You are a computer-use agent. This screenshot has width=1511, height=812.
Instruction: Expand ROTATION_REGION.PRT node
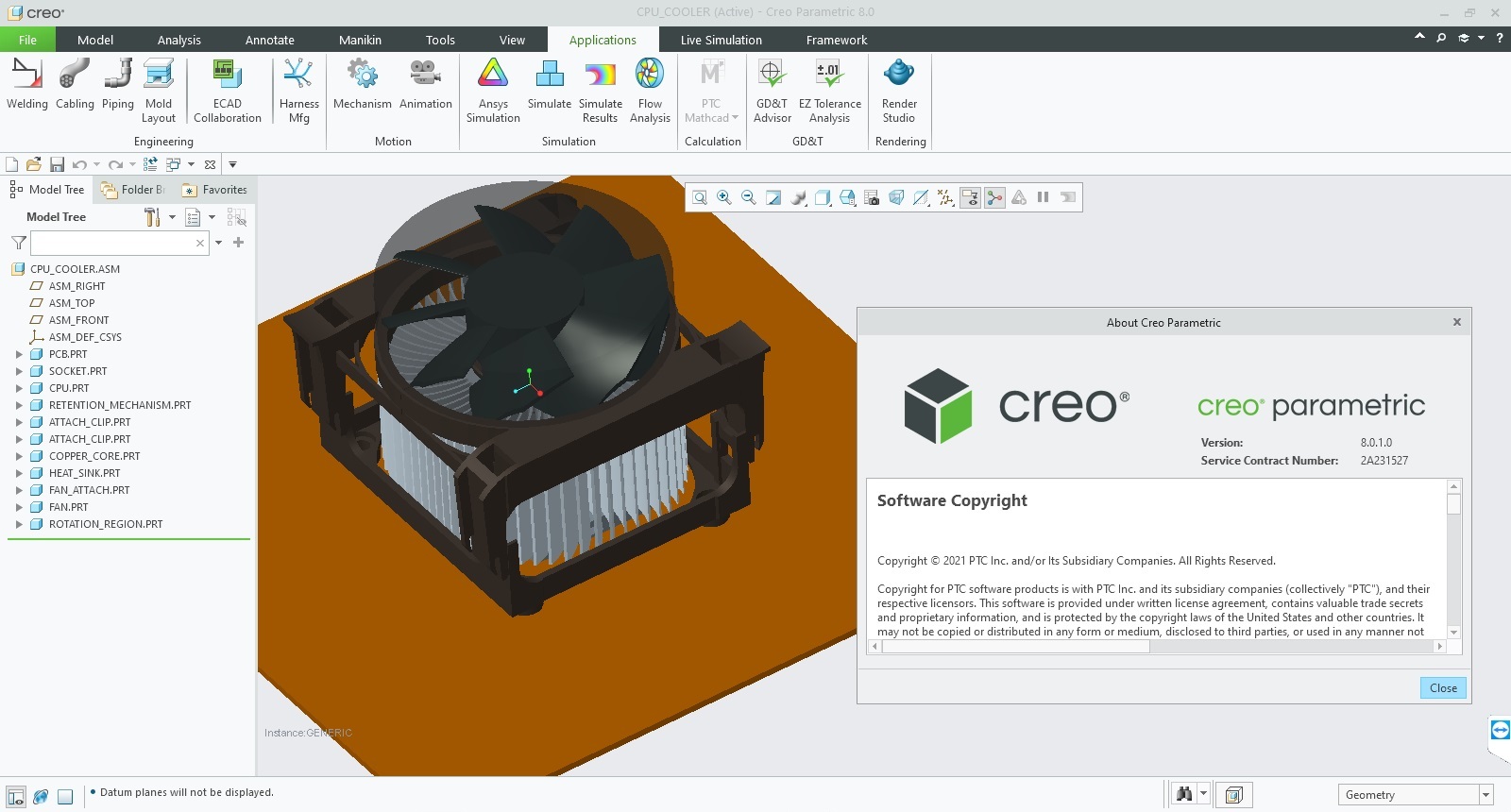click(19, 524)
